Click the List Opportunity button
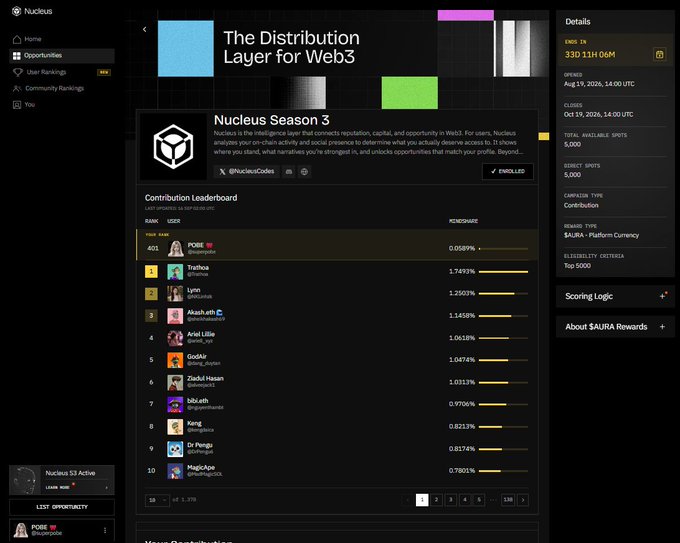 point(62,507)
